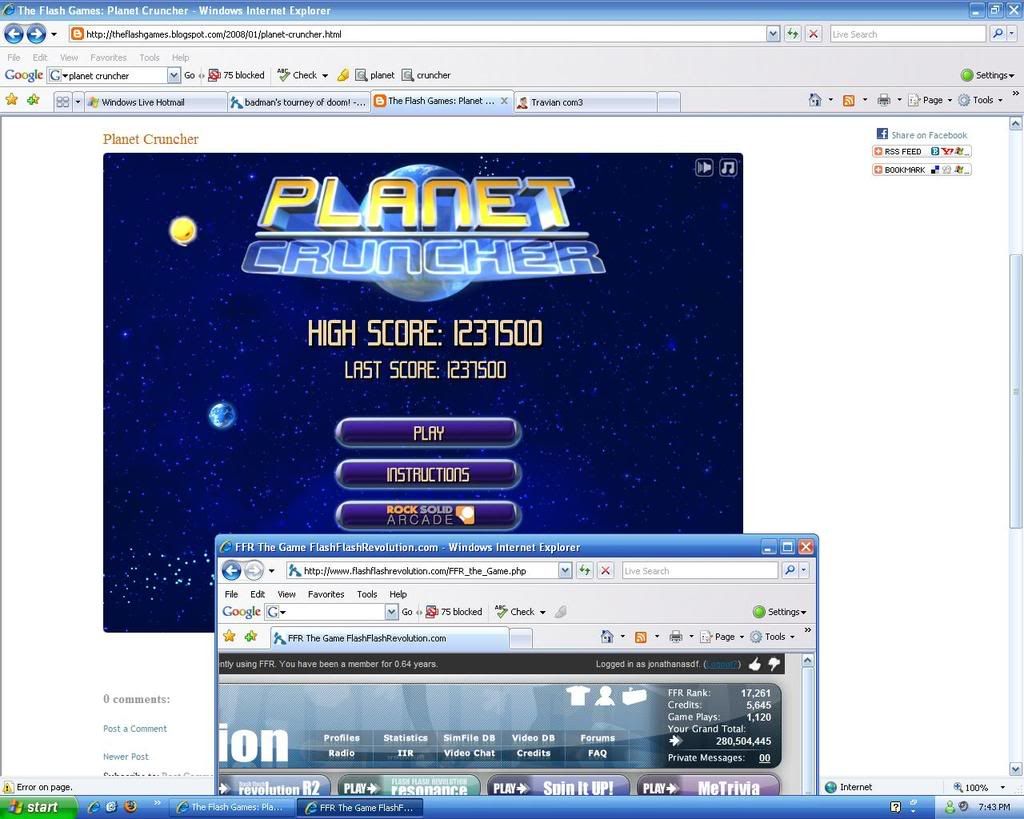Expand the address bar dropdown in the FFR window
This screenshot has height=819, width=1024.
click(565, 571)
